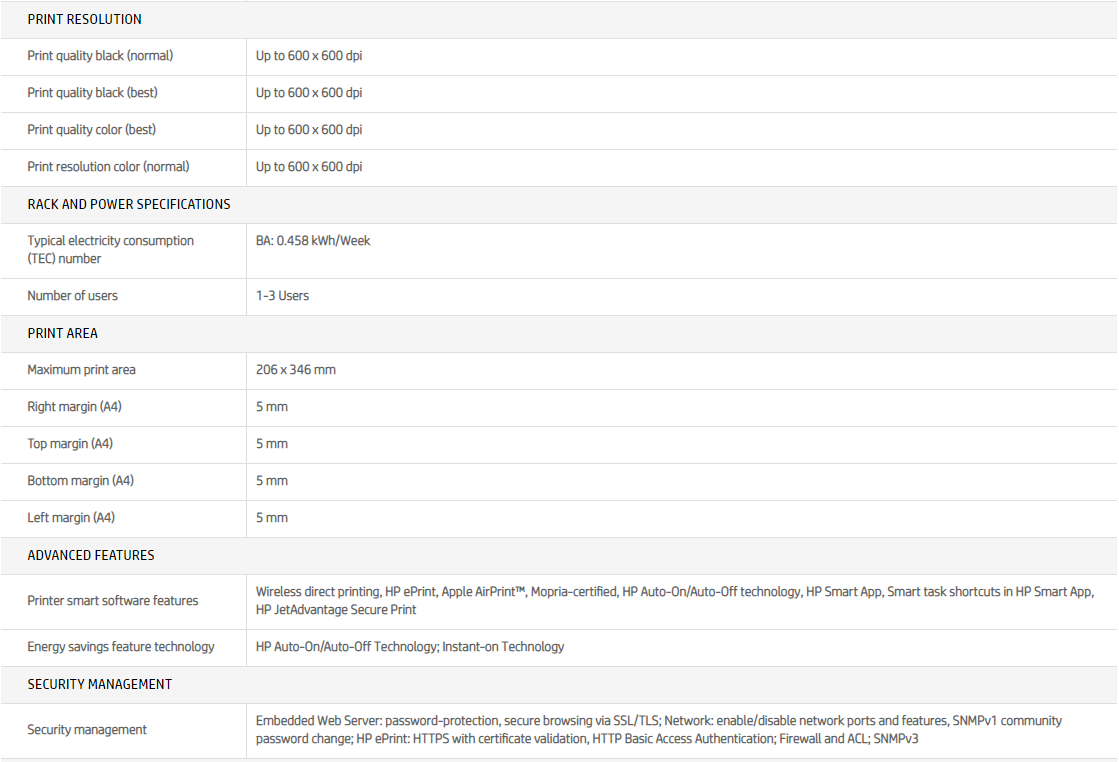Click the SECURITY MANAGEMENT section header
Screen dimensions: 1119x762
(x=100, y=684)
